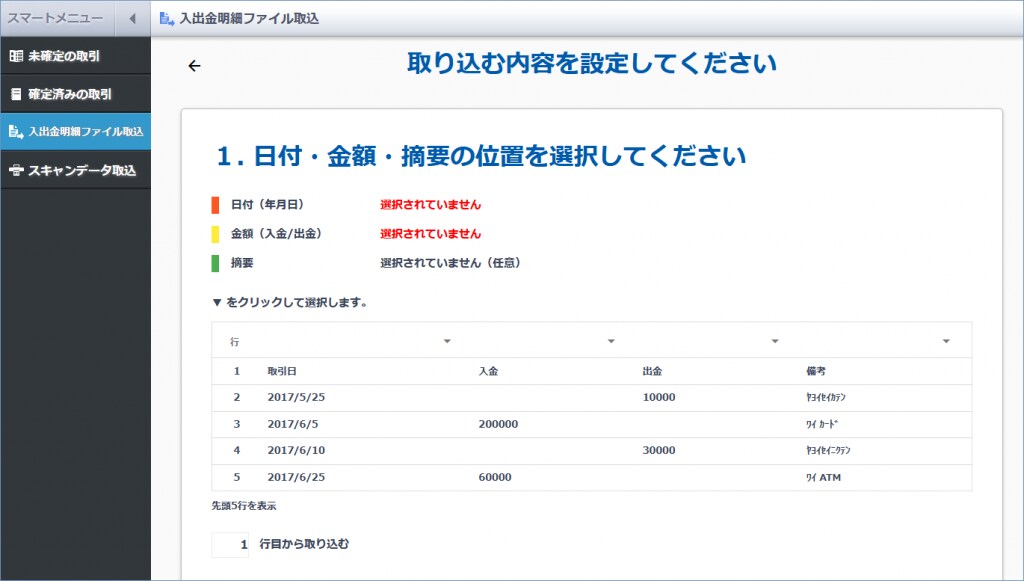Screen dimensions: 1024x581
Task: Open 未確定の取引 menu item
Action: pyautogui.click(x=75, y=56)
